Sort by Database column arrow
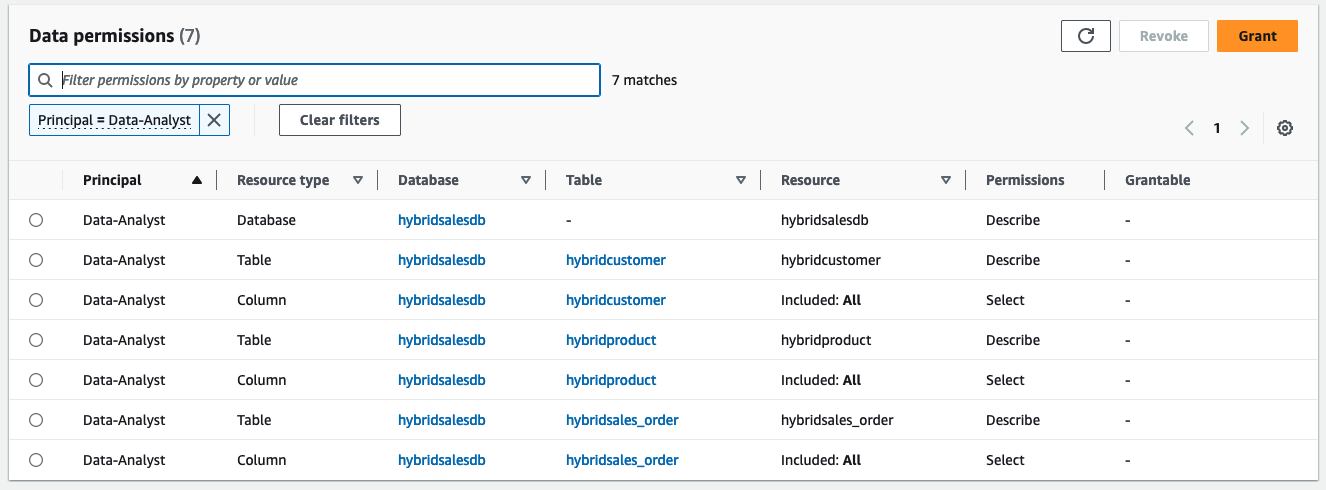Image resolution: width=1326 pixels, height=490 pixels. pos(525,181)
